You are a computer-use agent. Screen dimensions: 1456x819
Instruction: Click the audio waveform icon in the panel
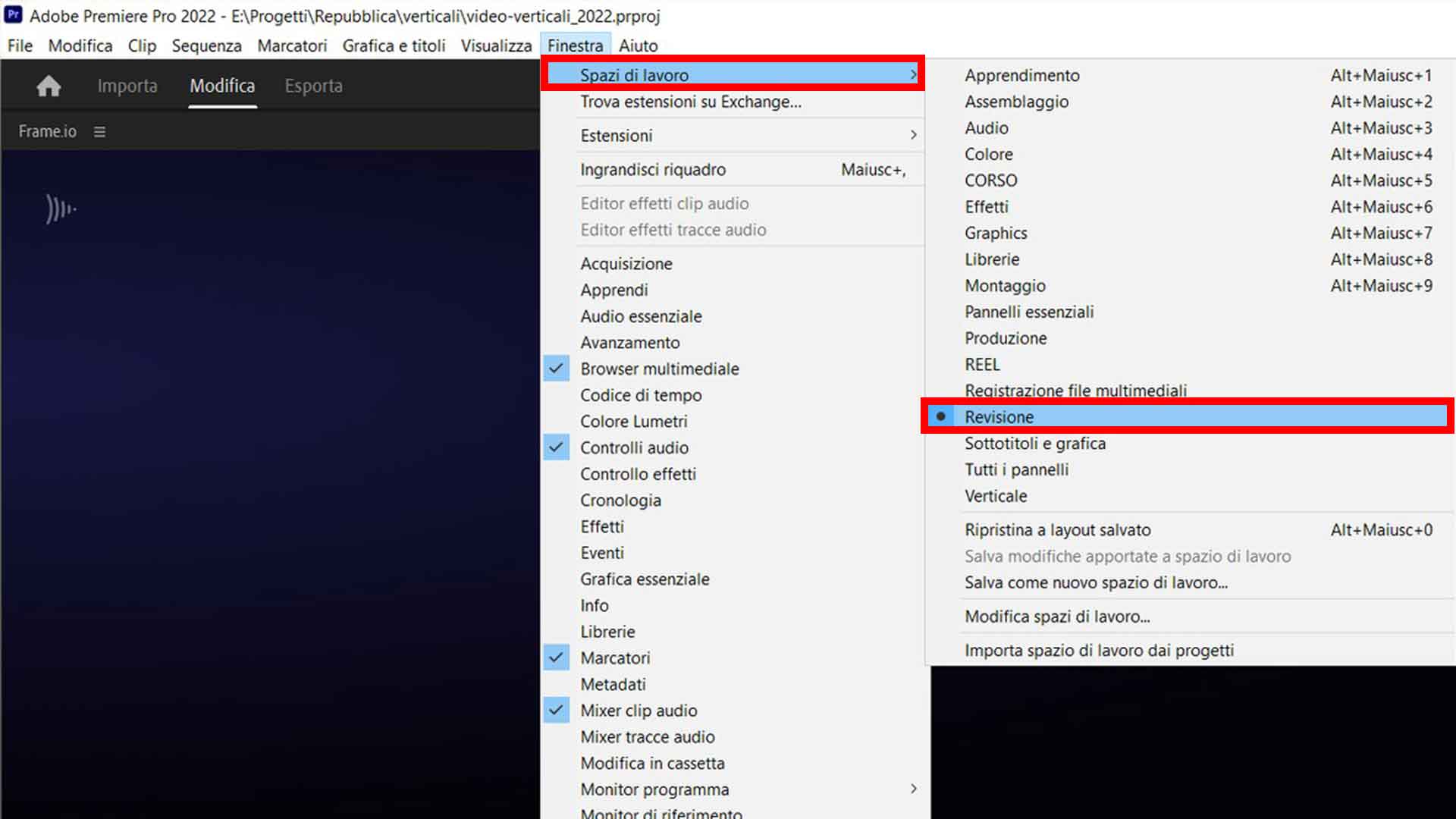tap(61, 209)
